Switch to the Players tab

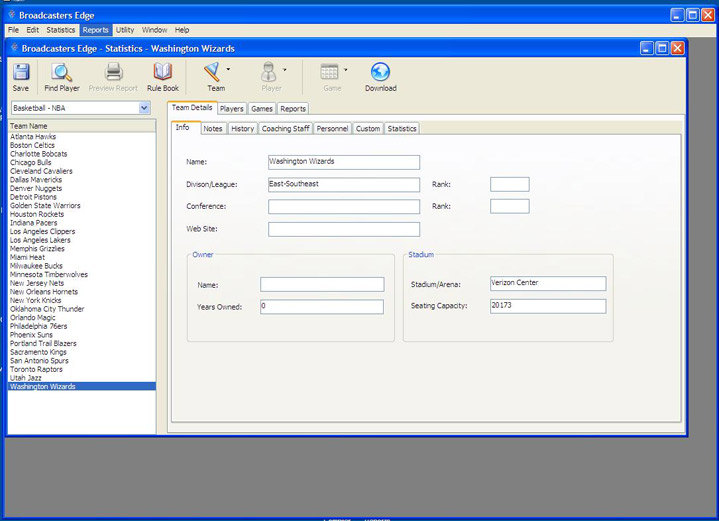tap(232, 109)
